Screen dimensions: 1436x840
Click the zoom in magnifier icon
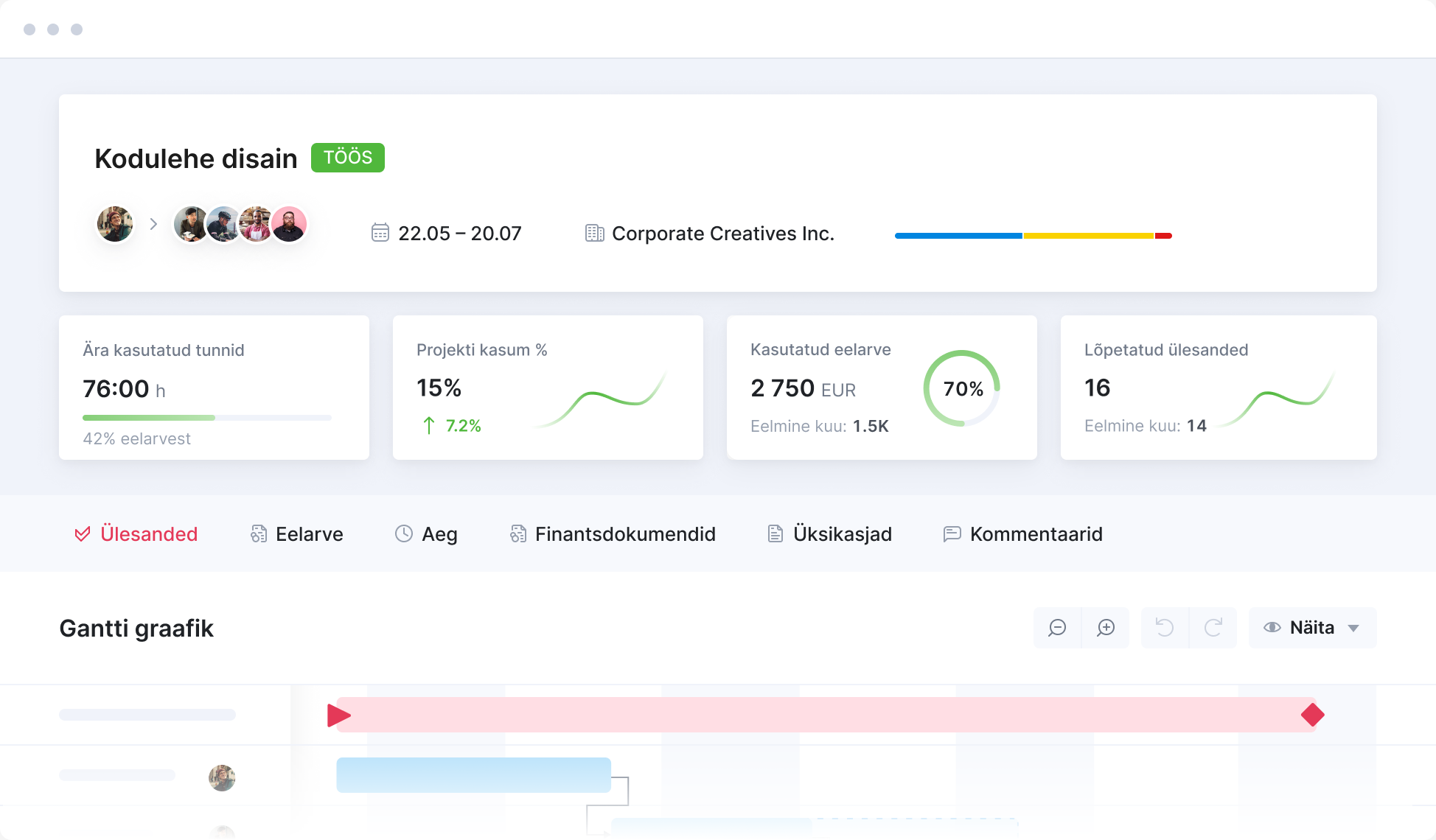click(x=1106, y=628)
